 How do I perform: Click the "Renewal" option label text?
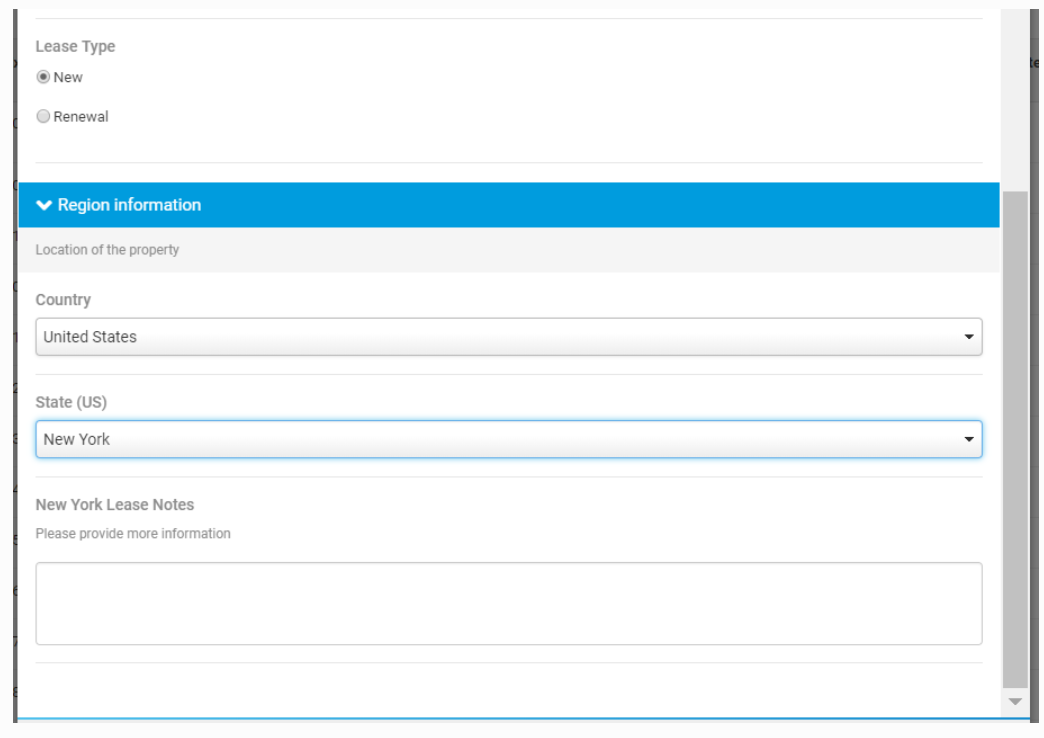click(80, 117)
